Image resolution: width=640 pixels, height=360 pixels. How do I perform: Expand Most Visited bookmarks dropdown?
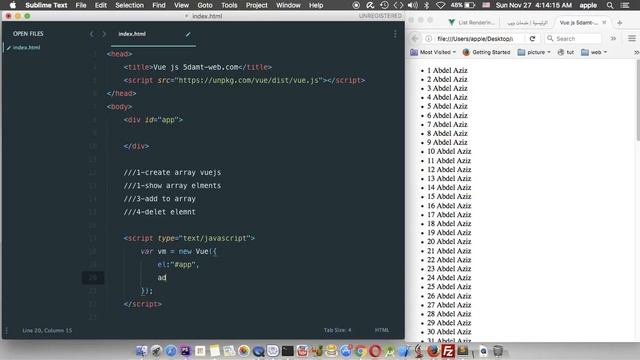(433, 52)
